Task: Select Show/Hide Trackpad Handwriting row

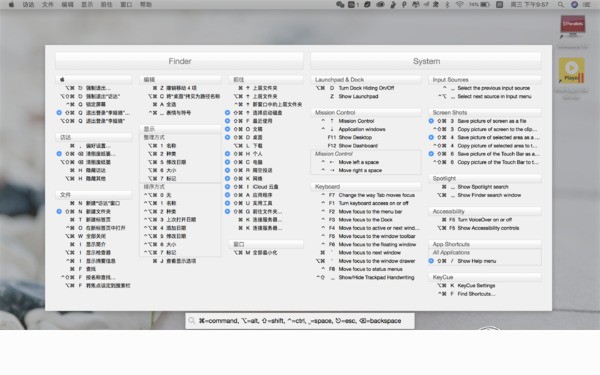Action: 366,277
